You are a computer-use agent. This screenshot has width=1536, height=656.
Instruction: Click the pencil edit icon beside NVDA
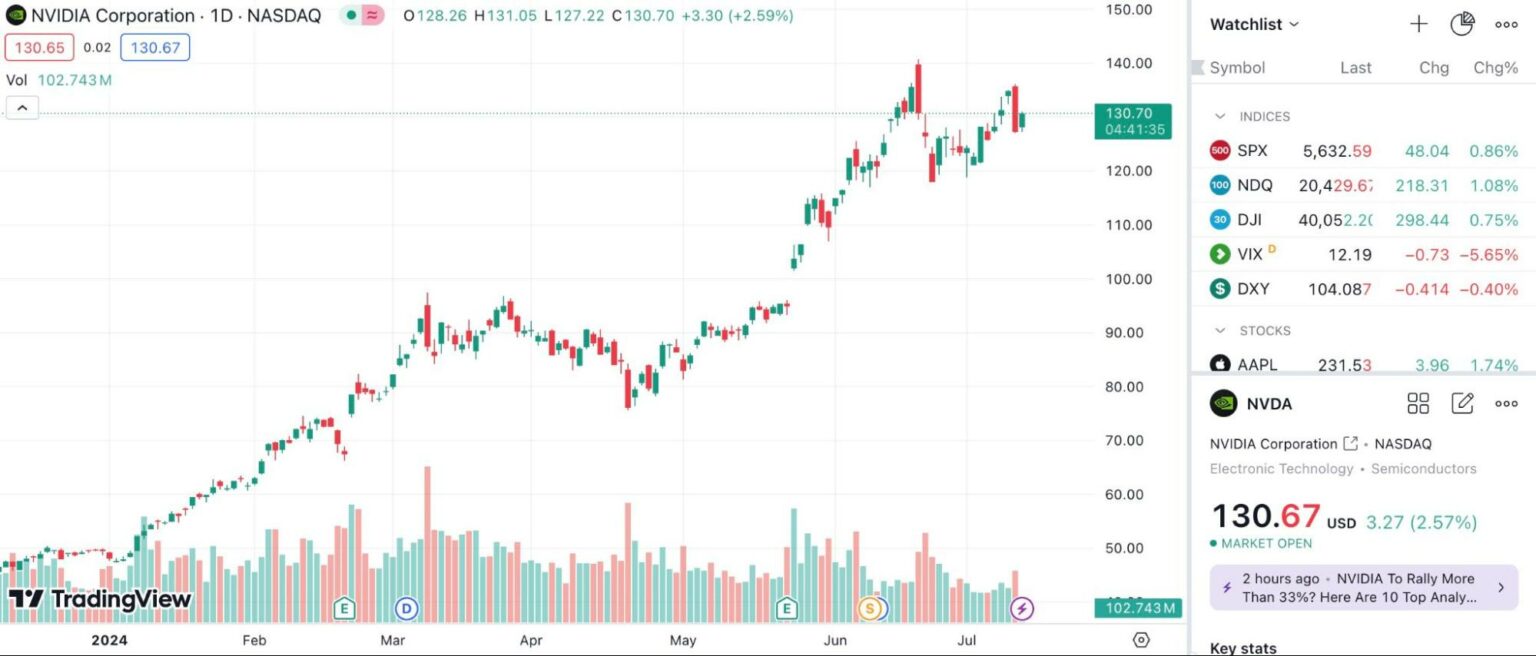(1462, 403)
